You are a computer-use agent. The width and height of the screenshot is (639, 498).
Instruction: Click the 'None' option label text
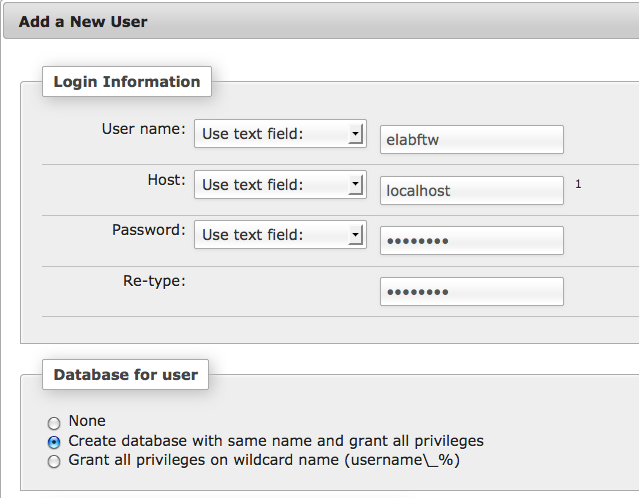(87, 421)
